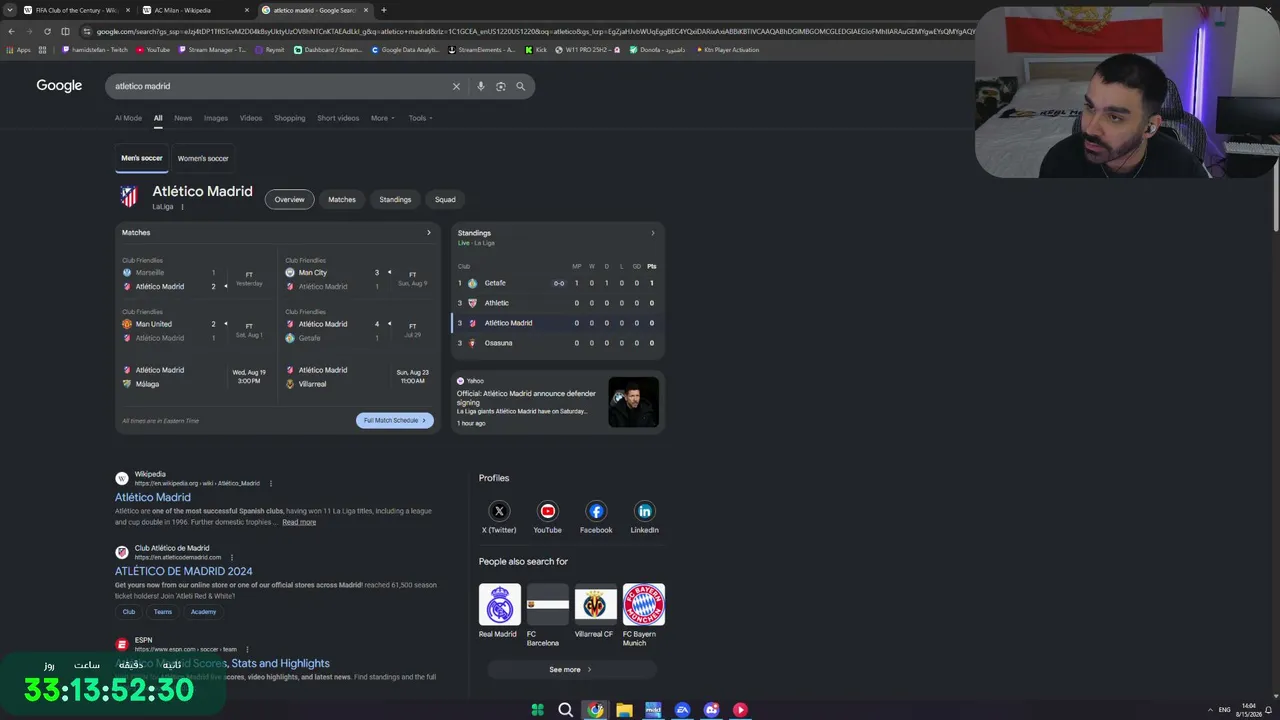
Task: Open Google Lens image search
Action: tap(501, 86)
